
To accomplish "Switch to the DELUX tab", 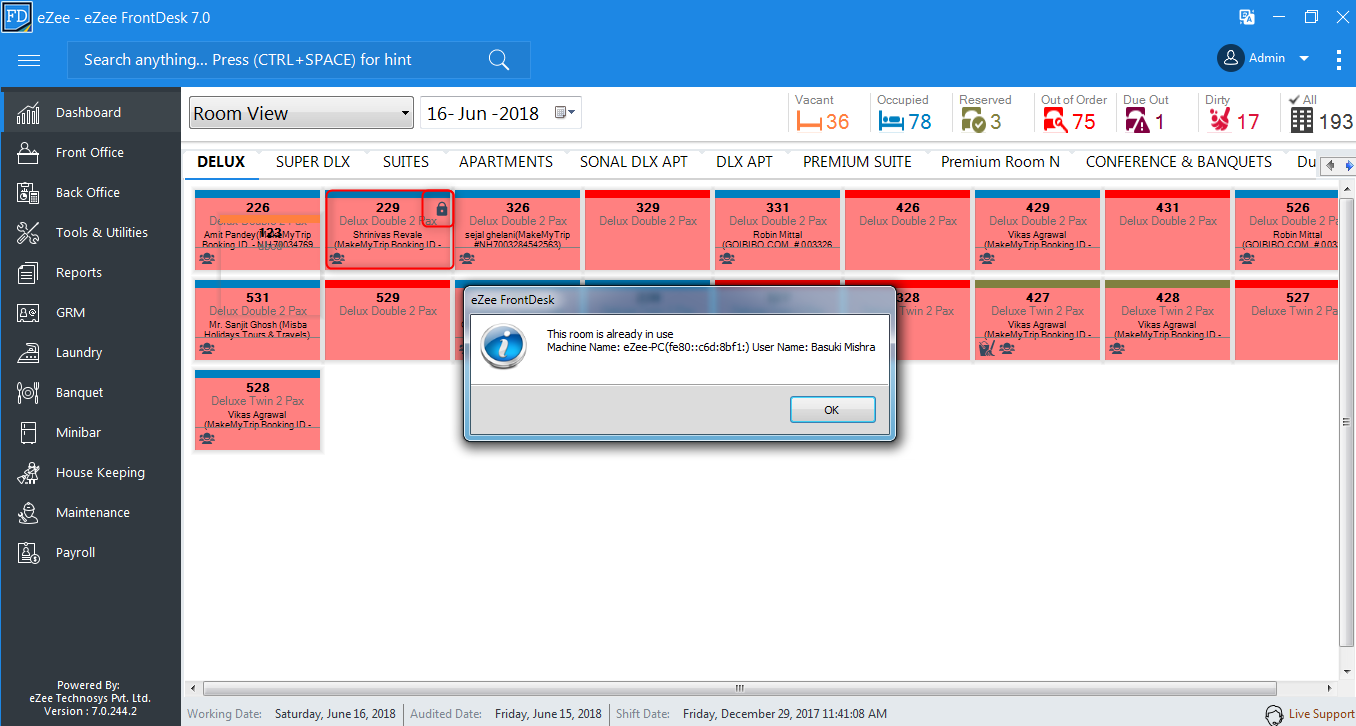I will click(x=221, y=162).
